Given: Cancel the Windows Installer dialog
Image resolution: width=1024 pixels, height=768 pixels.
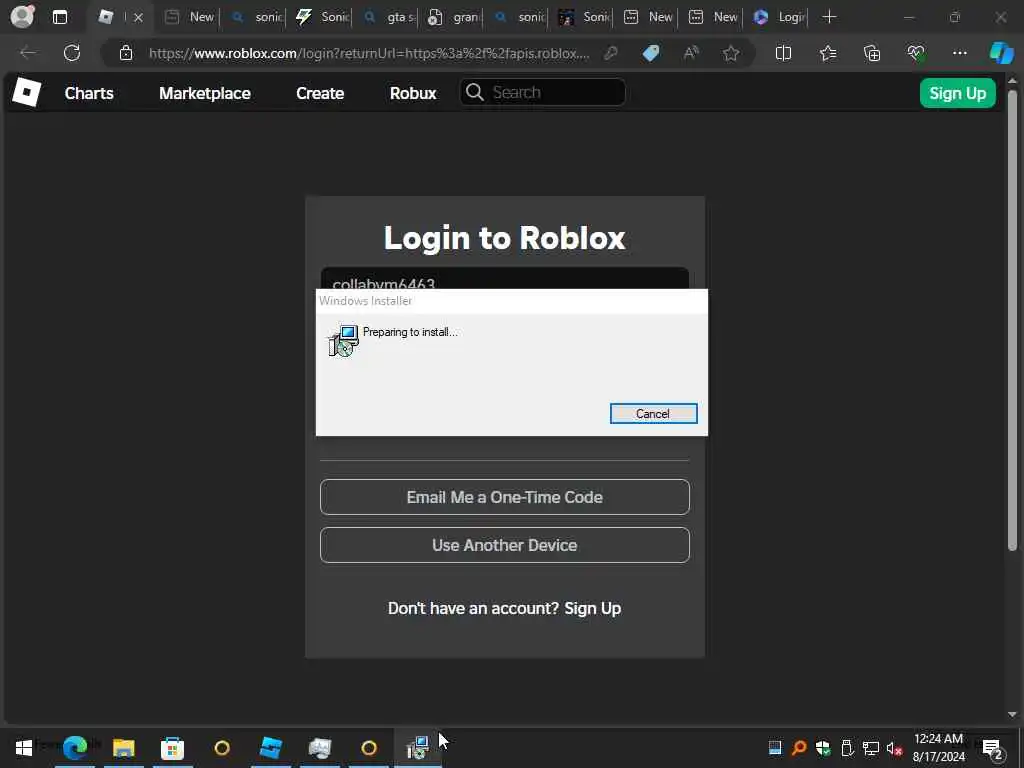Looking at the screenshot, I should pyautogui.click(x=653, y=413).
